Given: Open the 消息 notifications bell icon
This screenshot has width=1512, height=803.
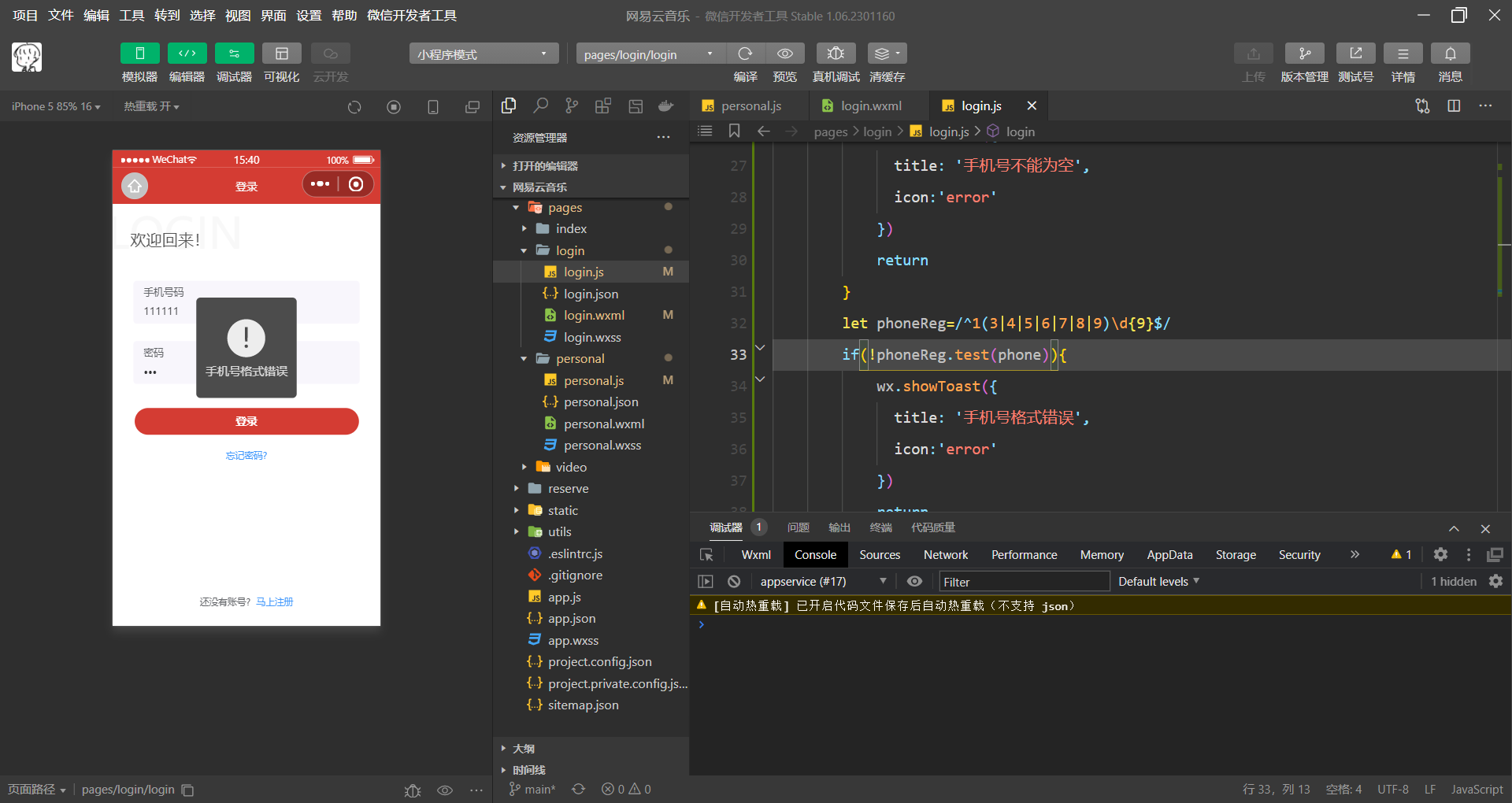Looking at the screenshot, I should point(1450,54).
